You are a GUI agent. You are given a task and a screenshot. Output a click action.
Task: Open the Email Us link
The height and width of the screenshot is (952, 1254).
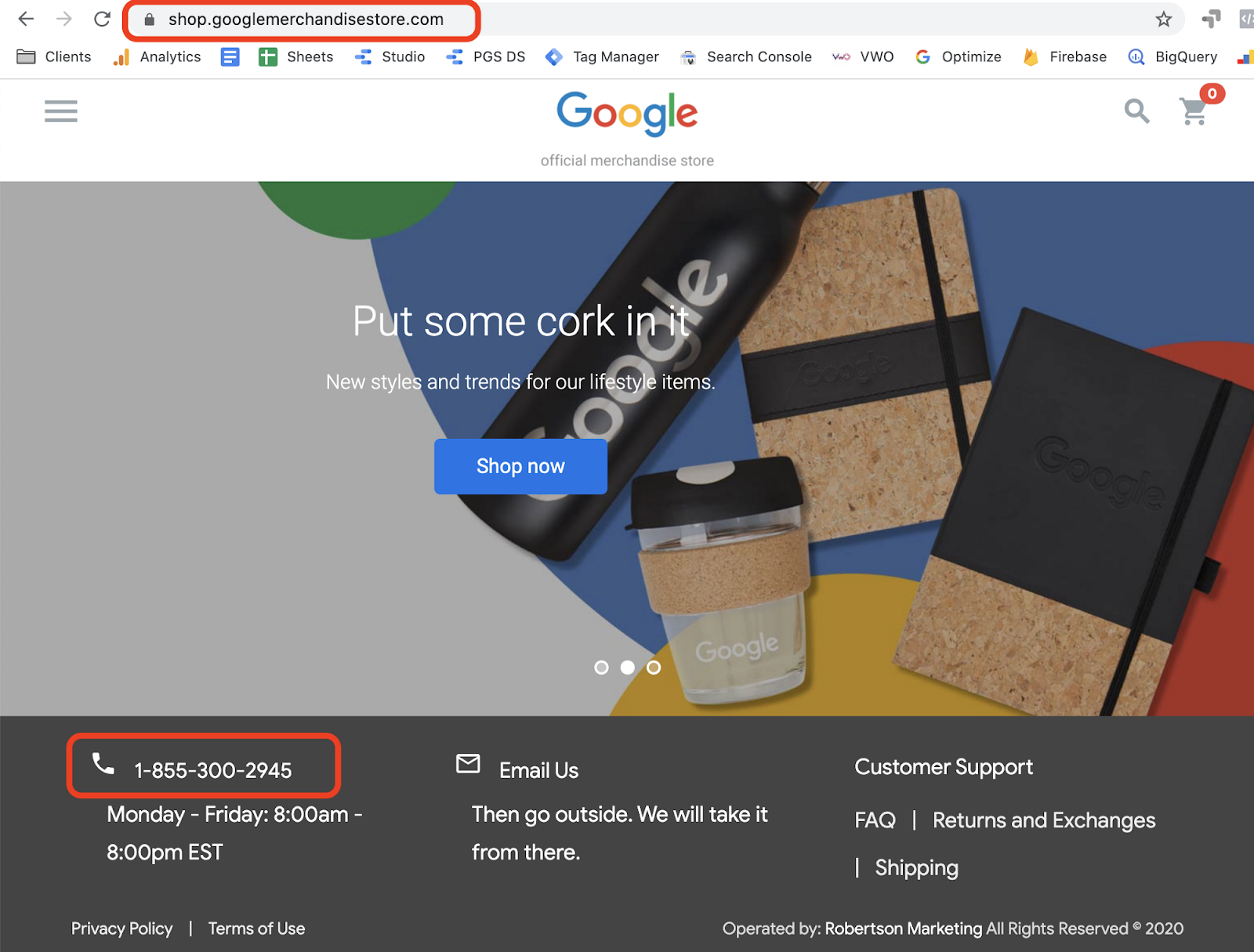pos(538,770)
